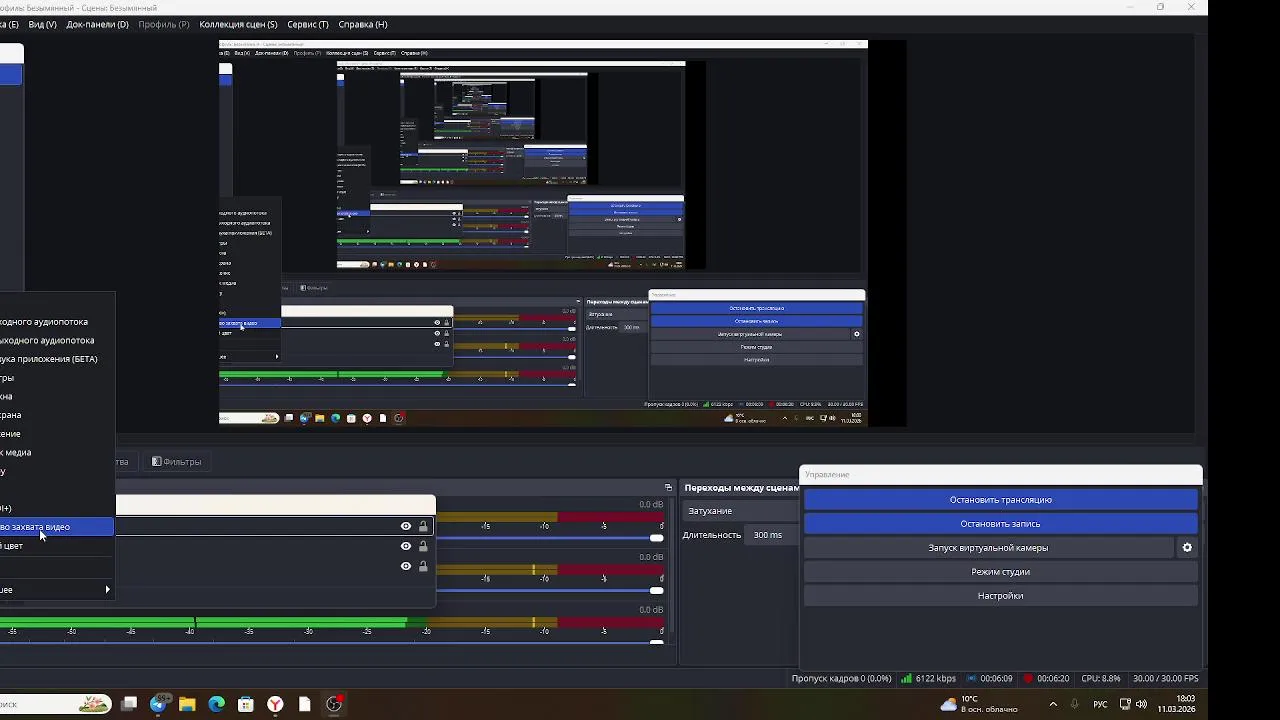This screenshot has height=720, width=1280.
Task: Open the Справка (H) menu
Action: pos(363,24)
